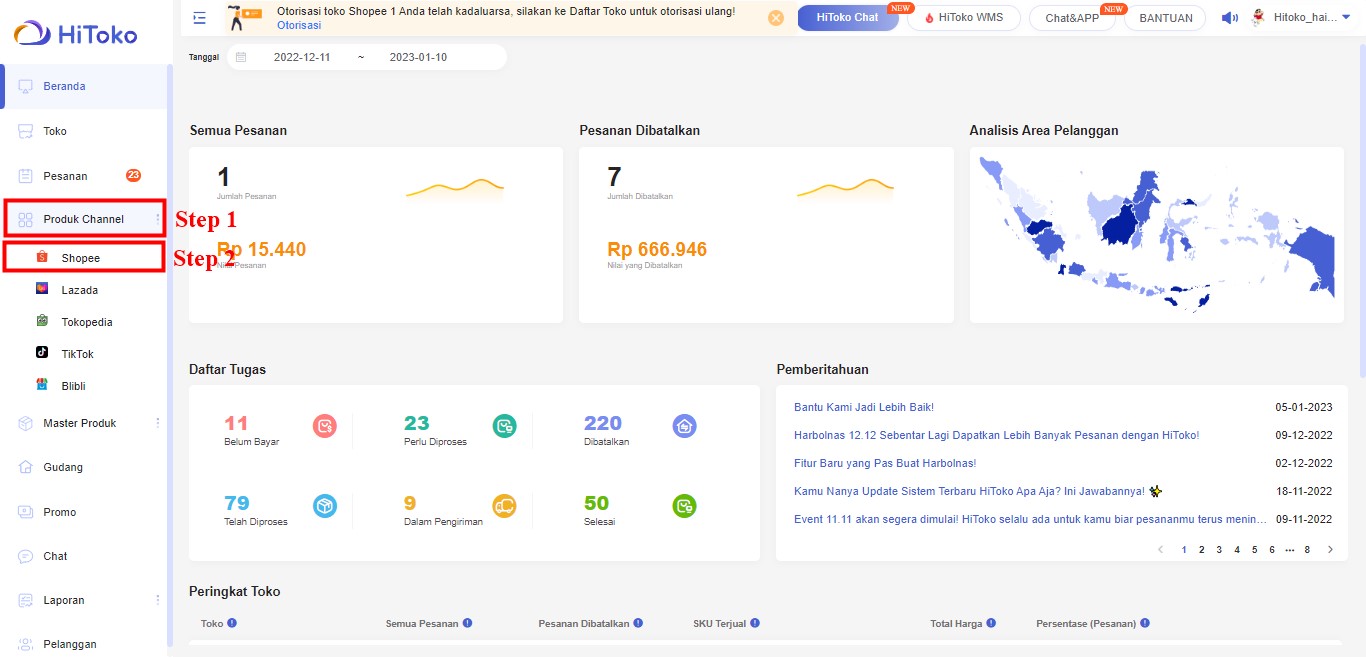The height and width of the screenshot is (657, 1366).
Task: Select Tokopedia under Produk Channel
Action: pos(86,322)
